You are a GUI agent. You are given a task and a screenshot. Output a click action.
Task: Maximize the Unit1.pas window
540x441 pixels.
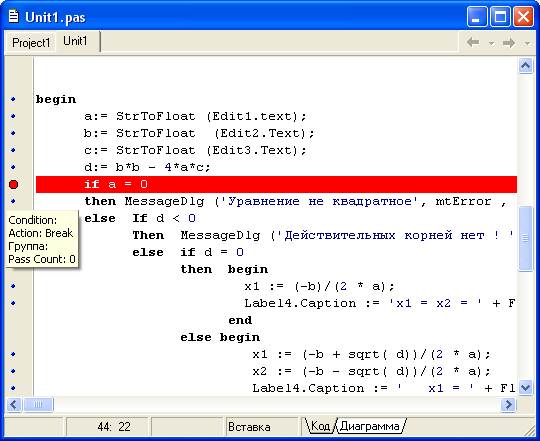[500, 16]
